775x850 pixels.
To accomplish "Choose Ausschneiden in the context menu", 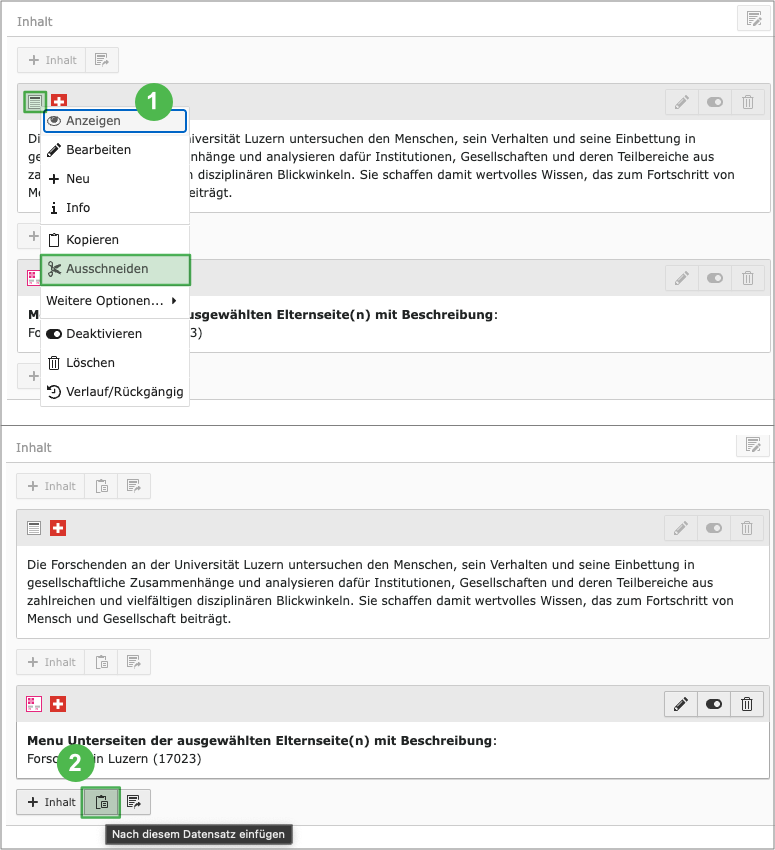I will (115, 269).
